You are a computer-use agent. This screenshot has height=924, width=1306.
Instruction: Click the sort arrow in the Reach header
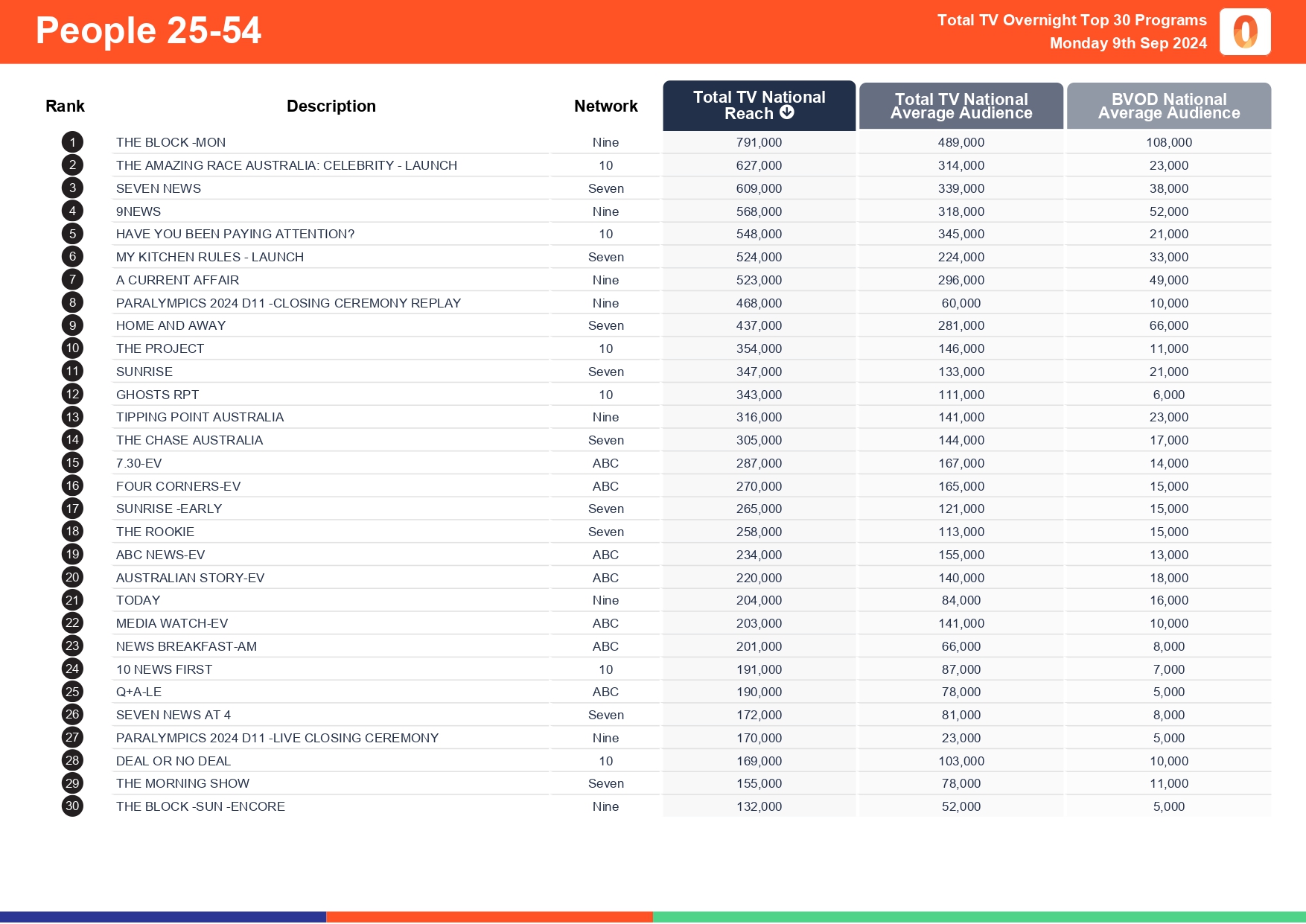[787, 114]
